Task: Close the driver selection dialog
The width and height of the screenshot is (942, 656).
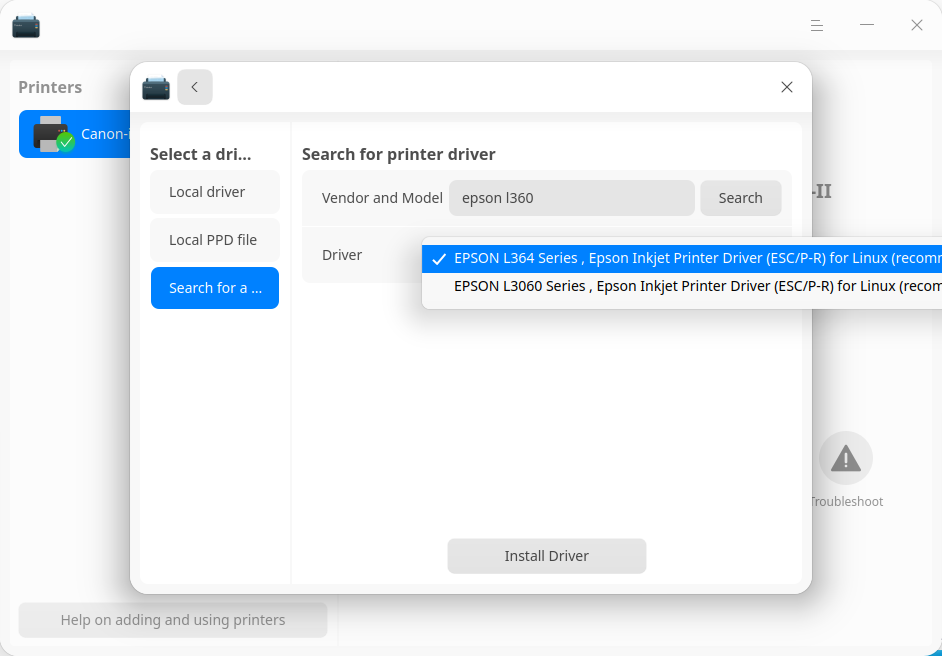Action: (x=786, y=87)
